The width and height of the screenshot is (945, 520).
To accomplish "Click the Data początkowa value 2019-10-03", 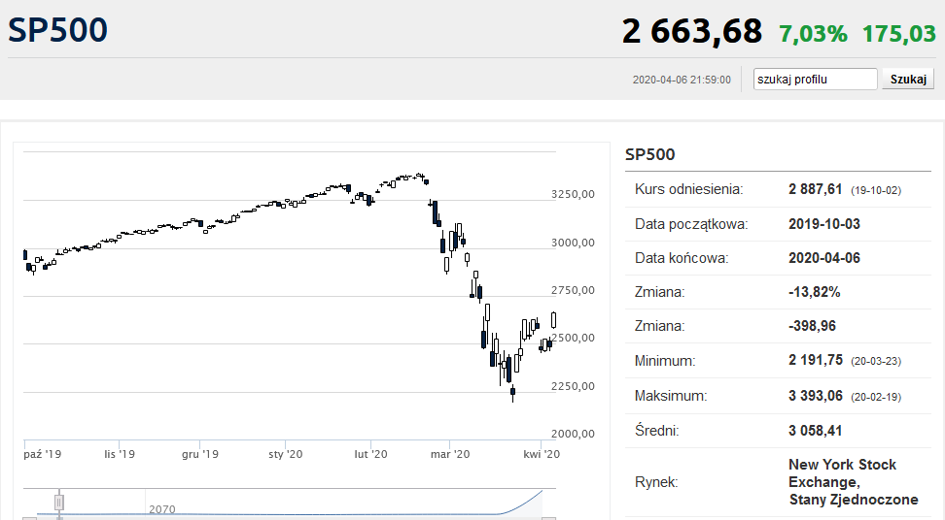I will (x=824, y=224).
